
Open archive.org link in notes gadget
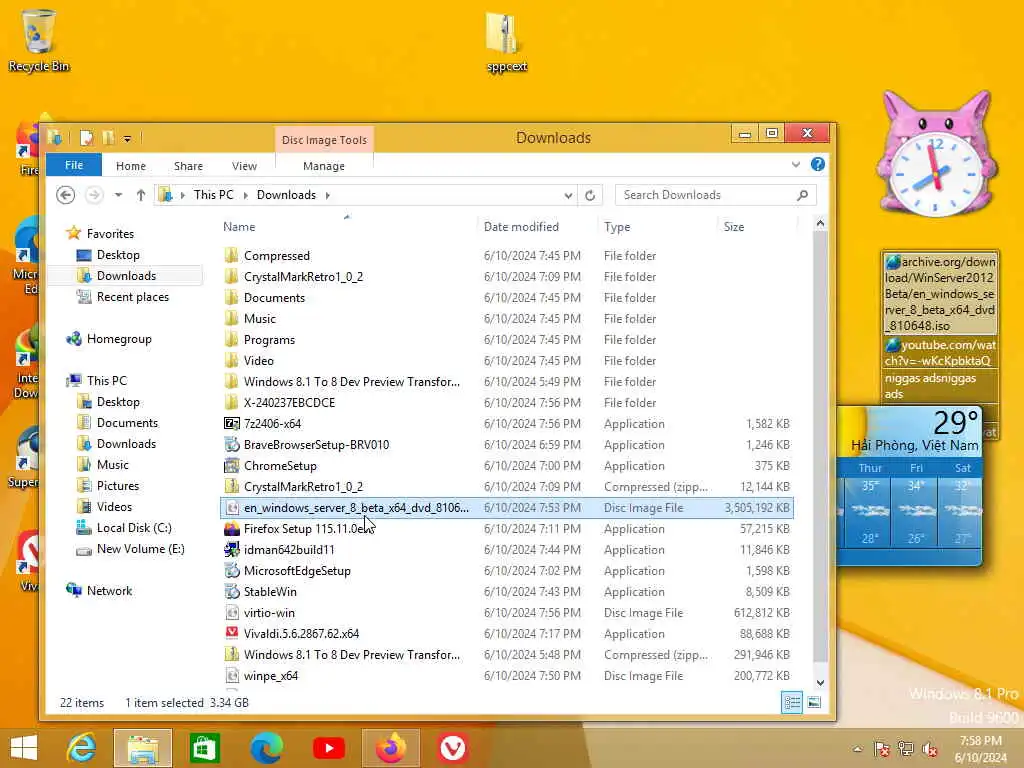pyautogui.click(x=940, y=293)
